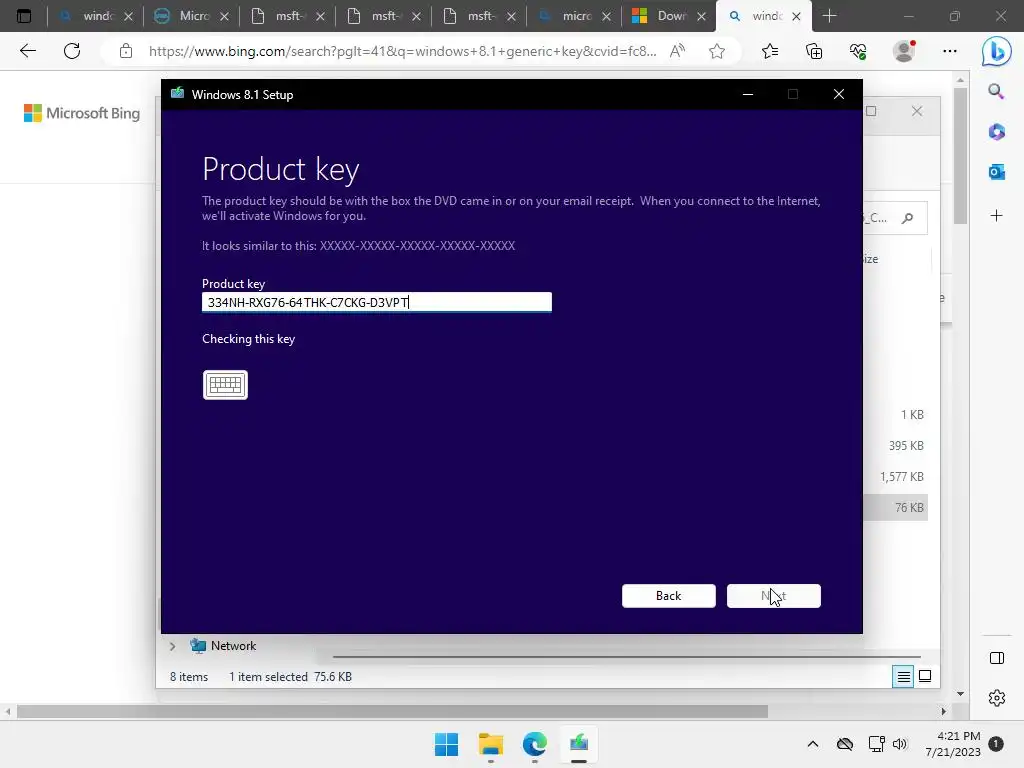This screenshot has height=768, width=1024.
Task: Add this page to favorites star
Action: pyautogui.click(x=717, y=51)
